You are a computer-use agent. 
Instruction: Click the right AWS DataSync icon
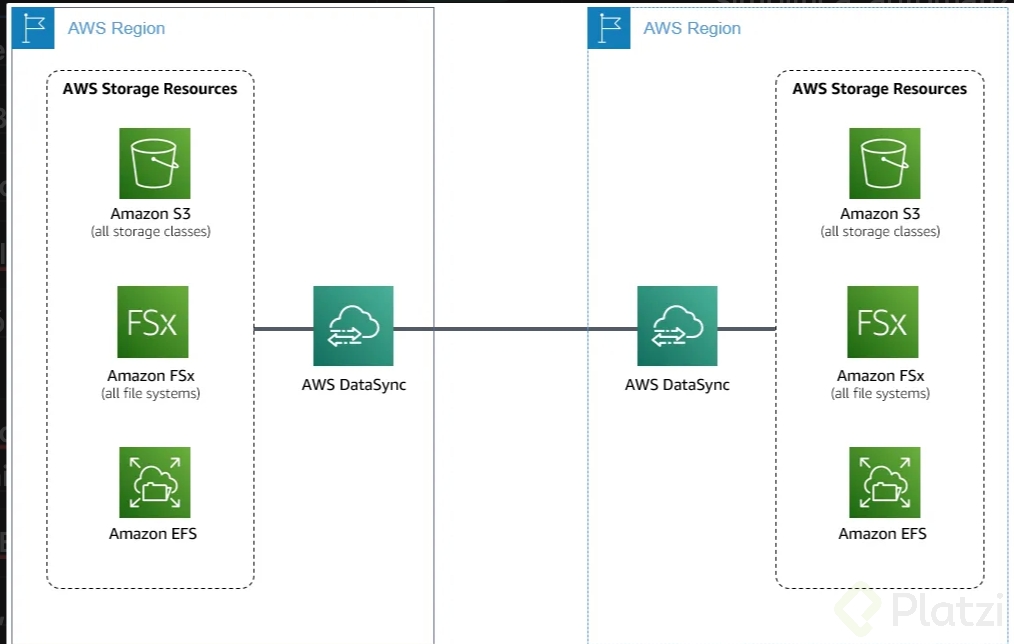pos(677,326)
